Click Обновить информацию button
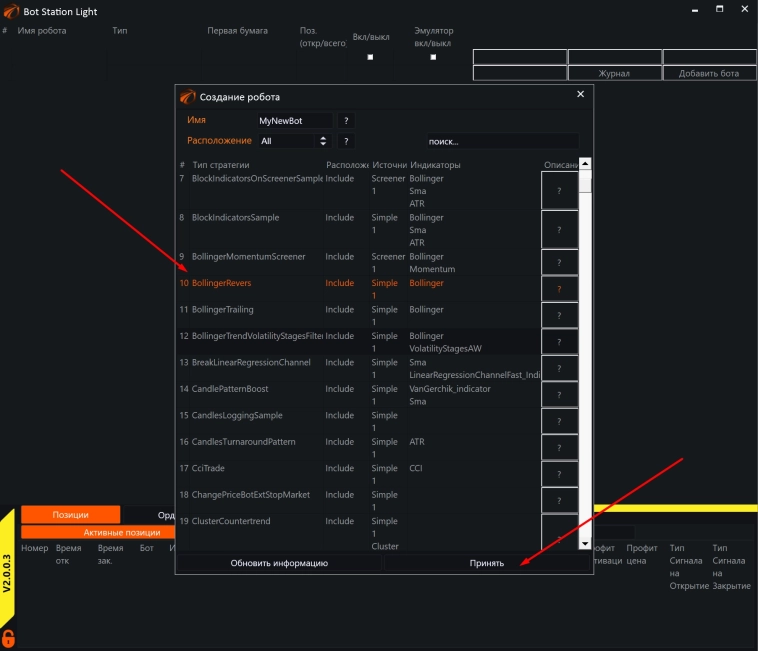This screenshot has width=758, height=651. (x=279, y=563)
